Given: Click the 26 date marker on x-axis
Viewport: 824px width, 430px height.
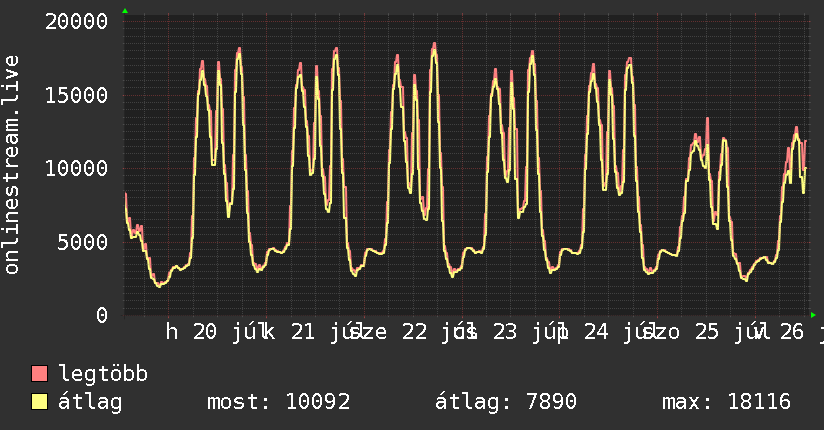Looking at the screenshot, I should pyautogui.click(x=791, y=332).
